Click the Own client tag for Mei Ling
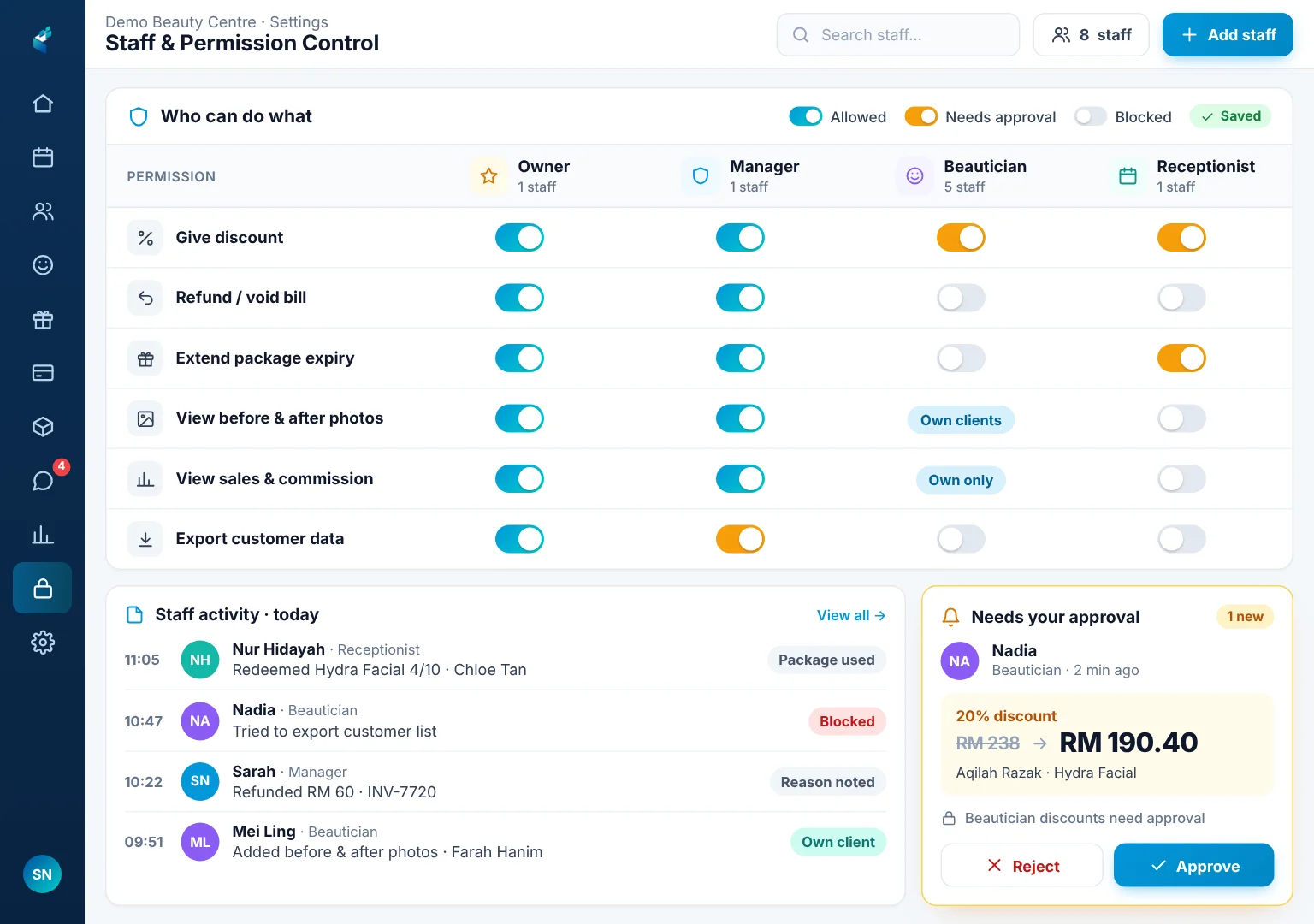The height and width of the screenshot is (924, 1314). tap(838, 842)
